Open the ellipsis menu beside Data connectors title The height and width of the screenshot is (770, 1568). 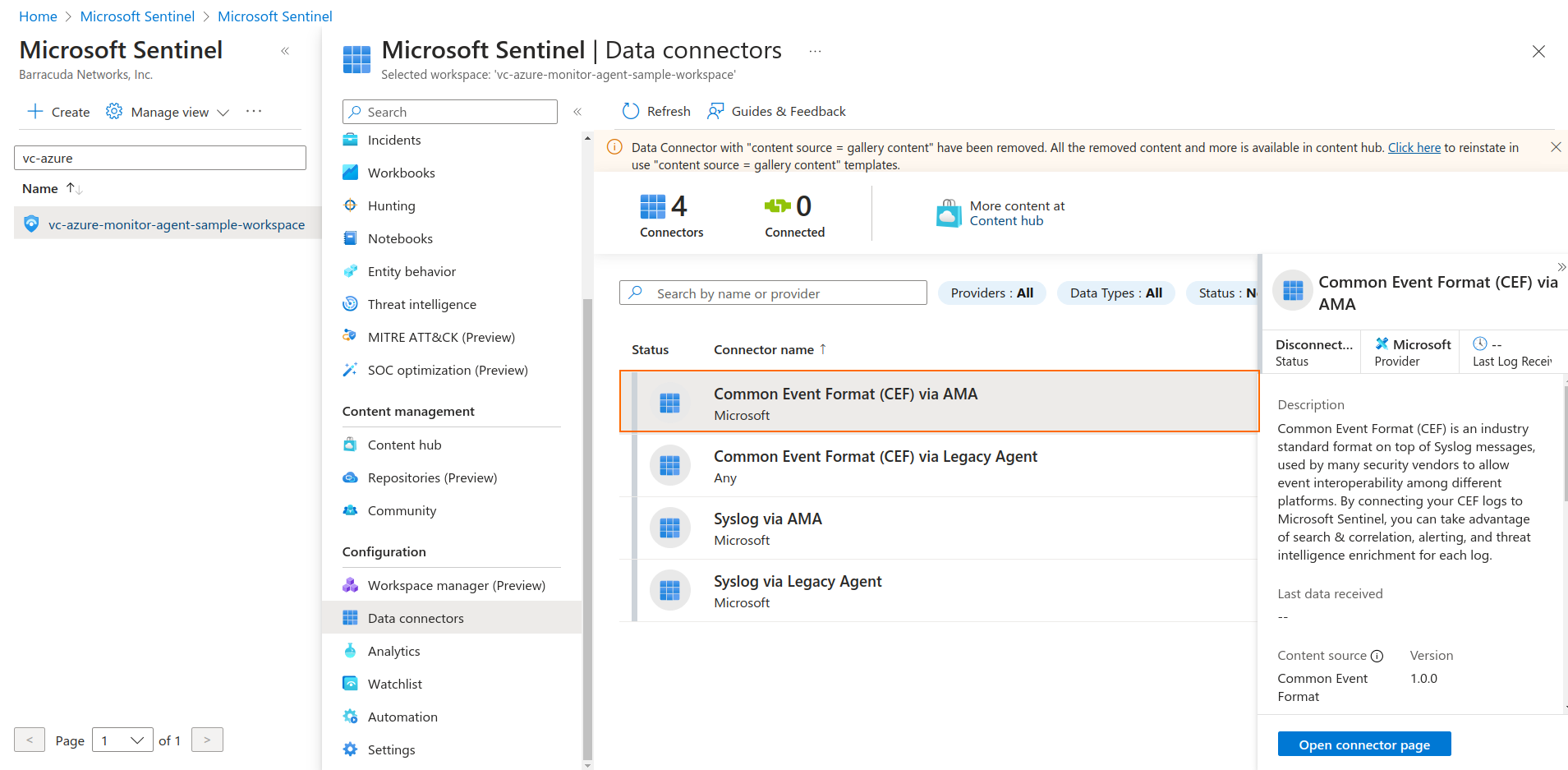815,51
